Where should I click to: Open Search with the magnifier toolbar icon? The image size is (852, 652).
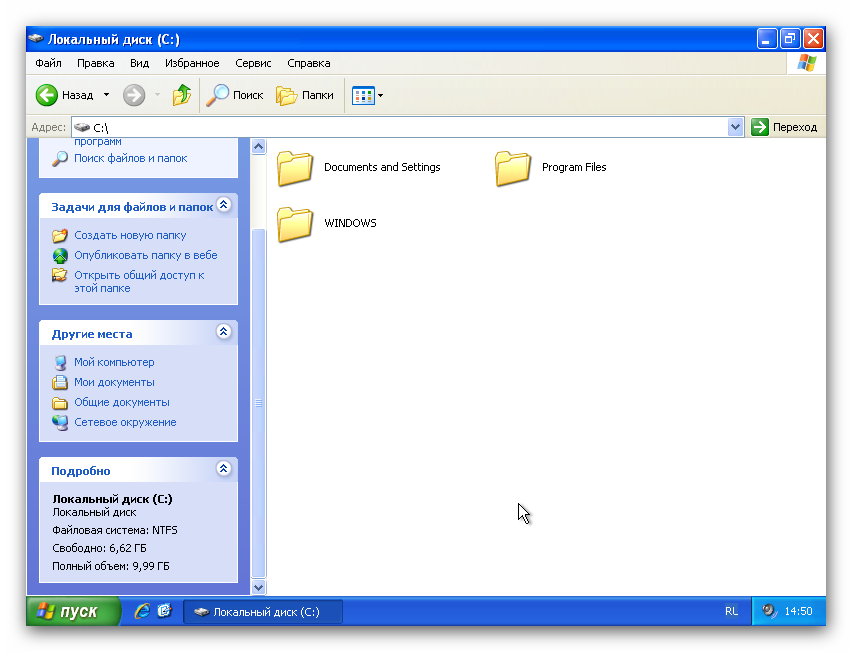pos(218,95)
